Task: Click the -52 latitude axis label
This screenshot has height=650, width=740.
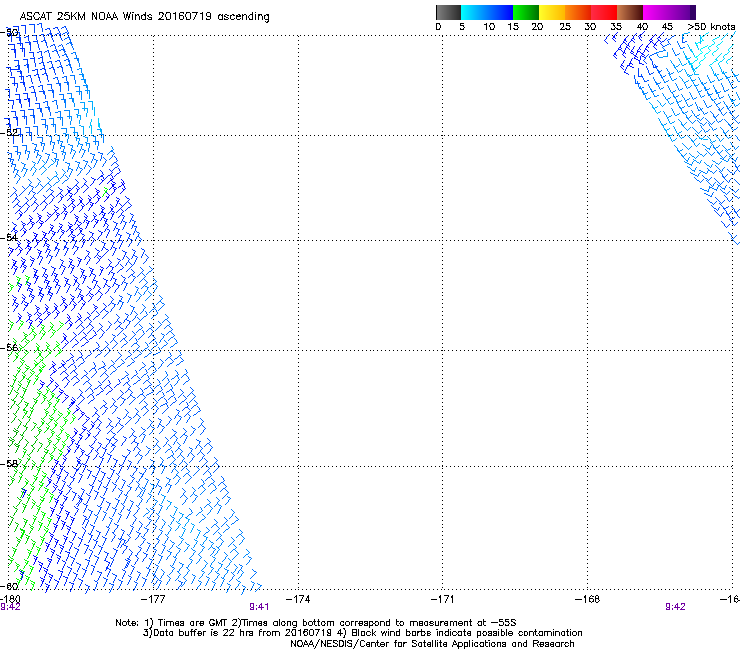Action: (10, 133)
